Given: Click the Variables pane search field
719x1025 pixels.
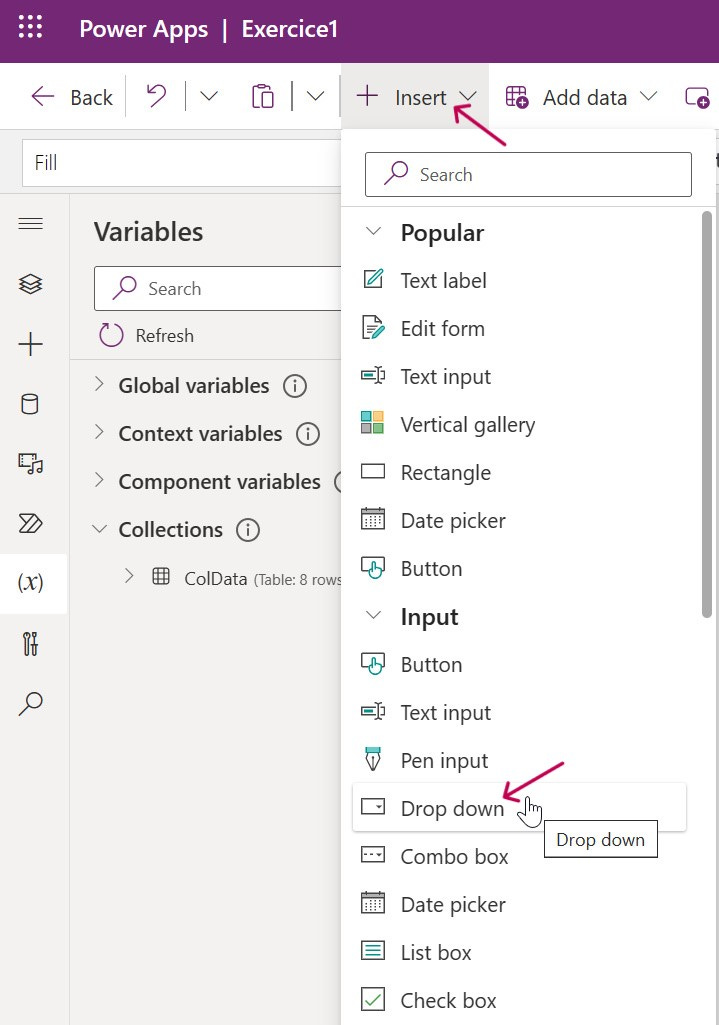Looking at the screenshot, I should [218, 288].
